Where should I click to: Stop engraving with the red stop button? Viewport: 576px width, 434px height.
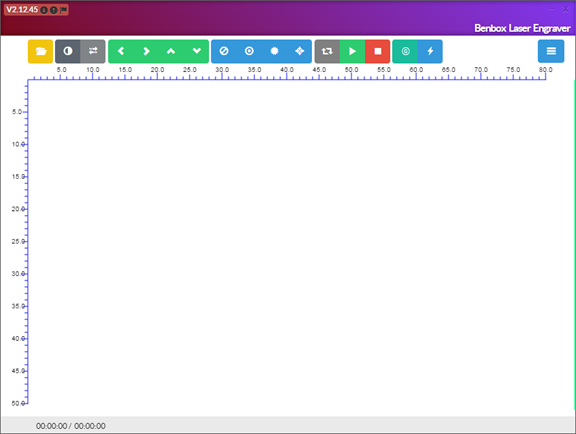377,51
